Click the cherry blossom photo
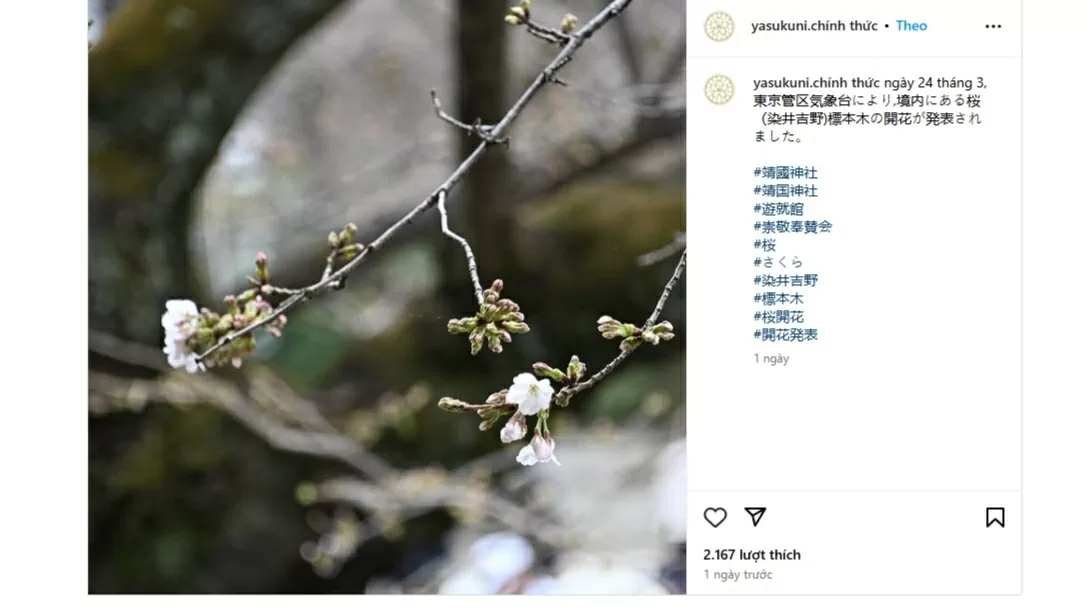This screenshot has height=612, width=1088. click(387, 297)
